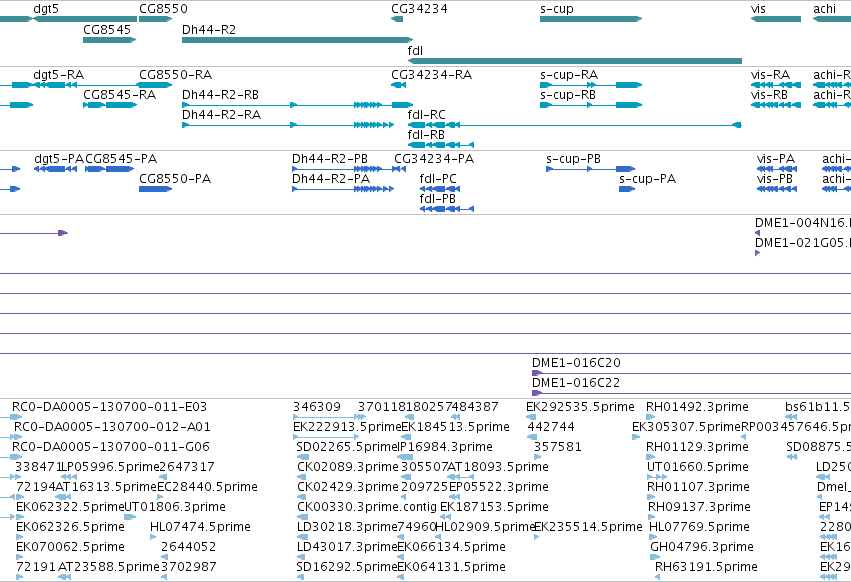Click vis-PB protein label
Screen dimensions: 851x582
[774, 179]
